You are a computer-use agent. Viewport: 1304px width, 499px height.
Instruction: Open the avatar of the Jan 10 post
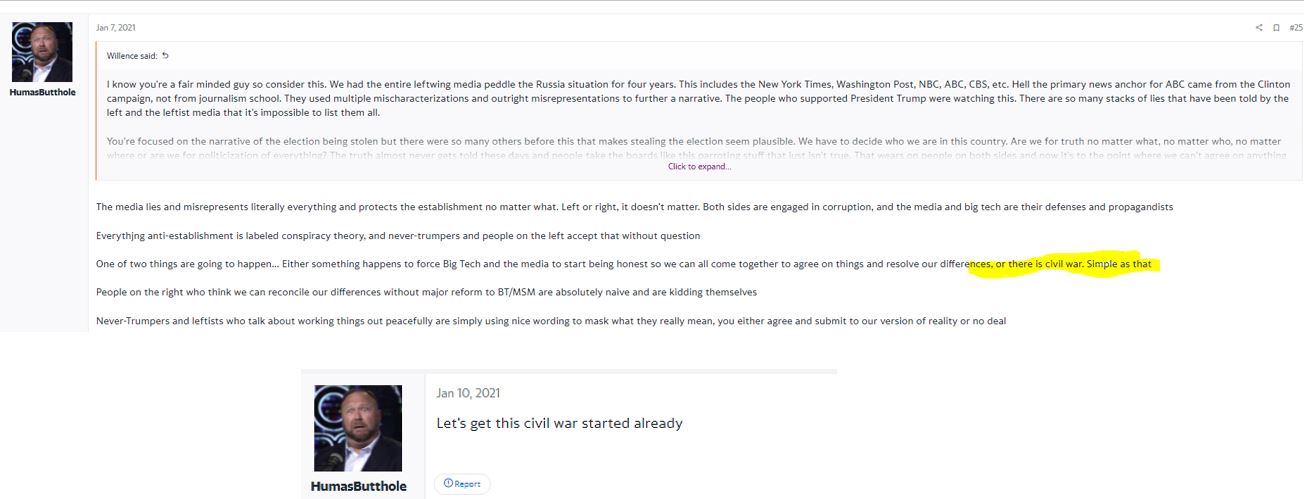[358, 428]
